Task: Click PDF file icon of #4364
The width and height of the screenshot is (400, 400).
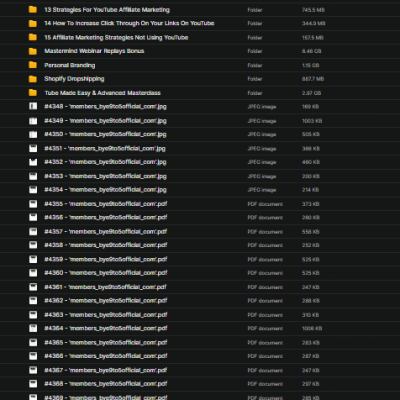Action: 33,328
